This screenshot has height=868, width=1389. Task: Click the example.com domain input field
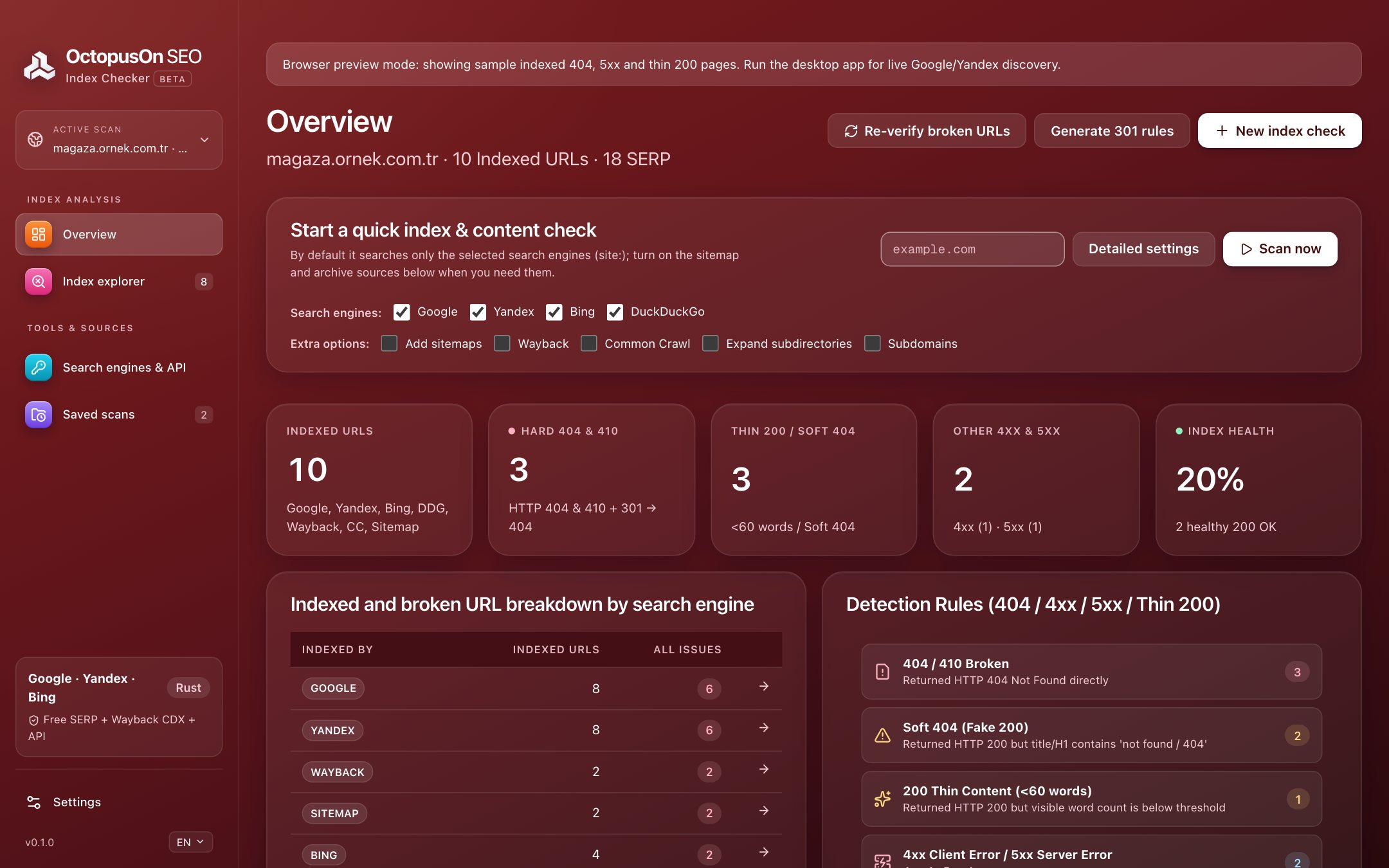point(972,249)
